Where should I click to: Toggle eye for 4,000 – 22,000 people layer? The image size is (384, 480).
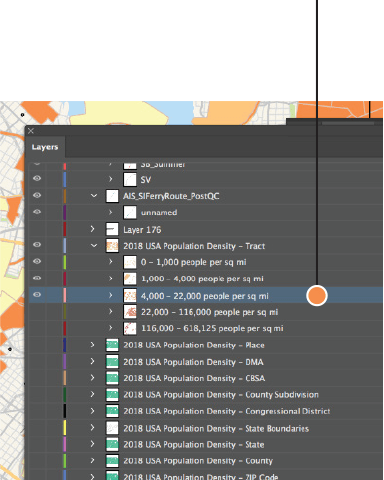[37, 295]
